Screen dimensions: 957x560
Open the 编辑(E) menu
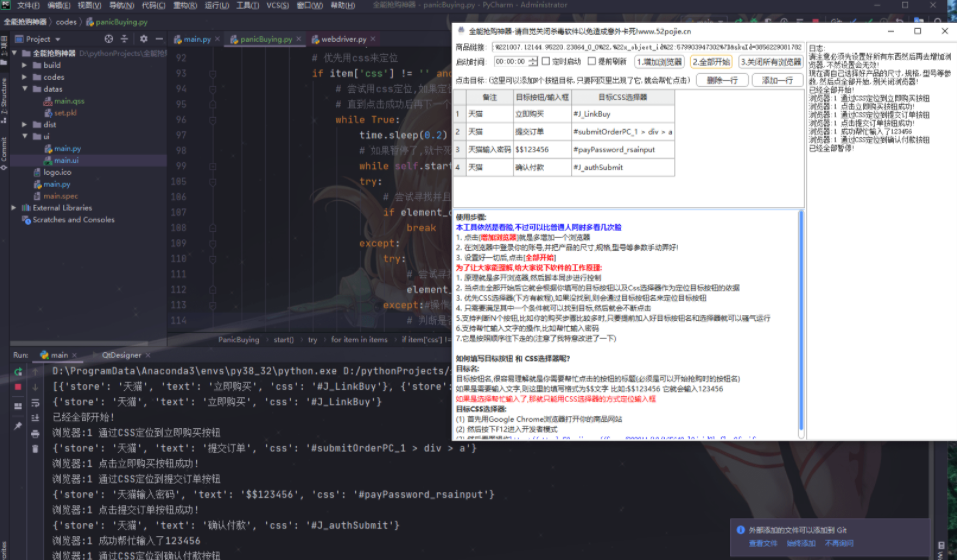coord(59,5)
